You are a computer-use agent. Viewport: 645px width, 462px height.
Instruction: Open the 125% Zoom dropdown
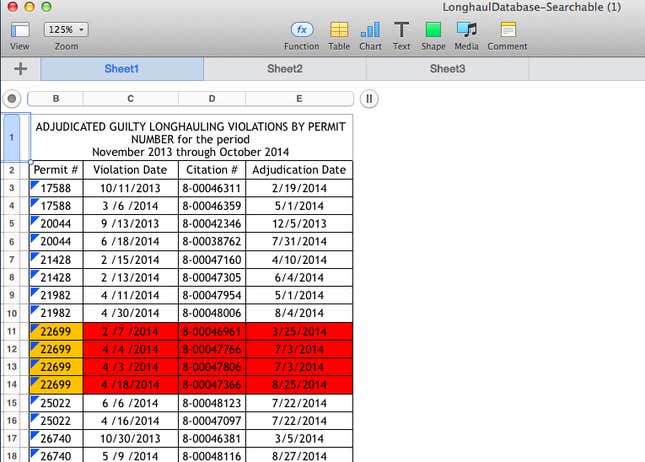[66, 30]
